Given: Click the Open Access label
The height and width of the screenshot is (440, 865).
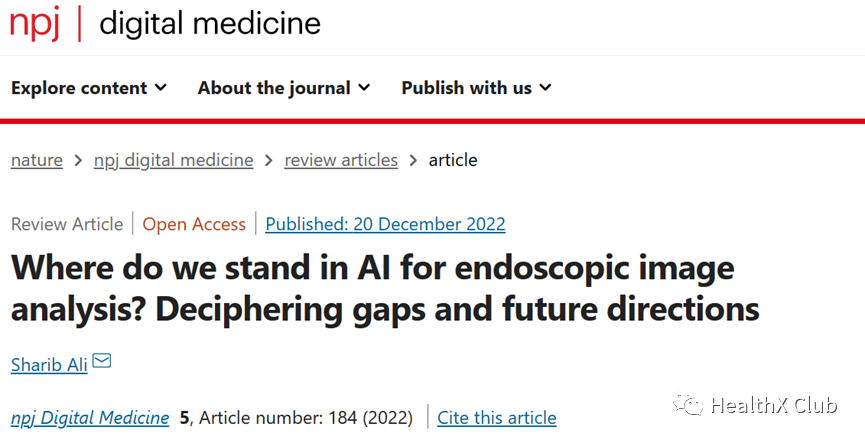Looking at the screenshot, I should (194, 224).
